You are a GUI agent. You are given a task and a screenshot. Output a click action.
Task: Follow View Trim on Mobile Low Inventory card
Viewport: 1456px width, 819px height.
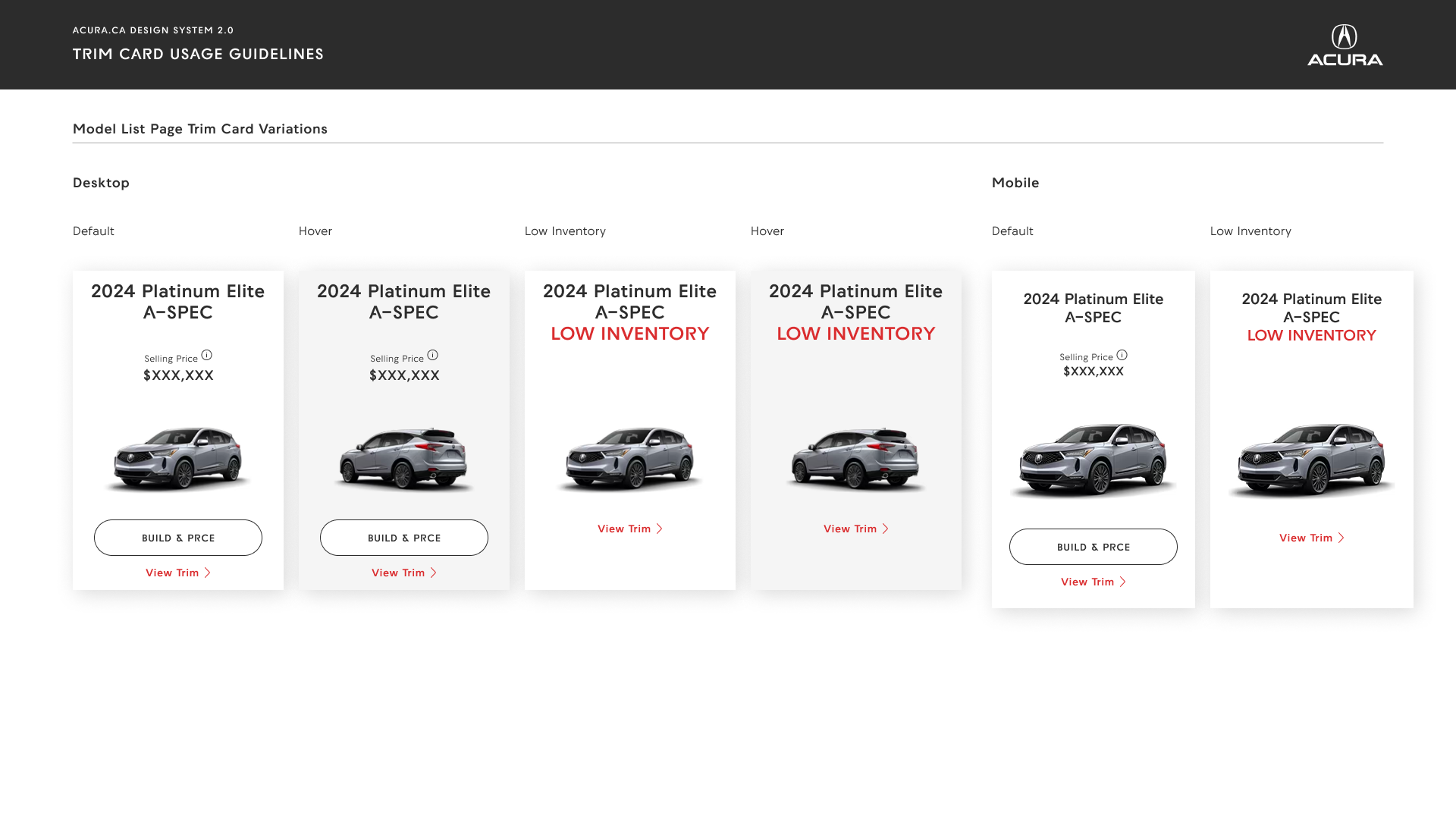click(x=1312, y=538)
